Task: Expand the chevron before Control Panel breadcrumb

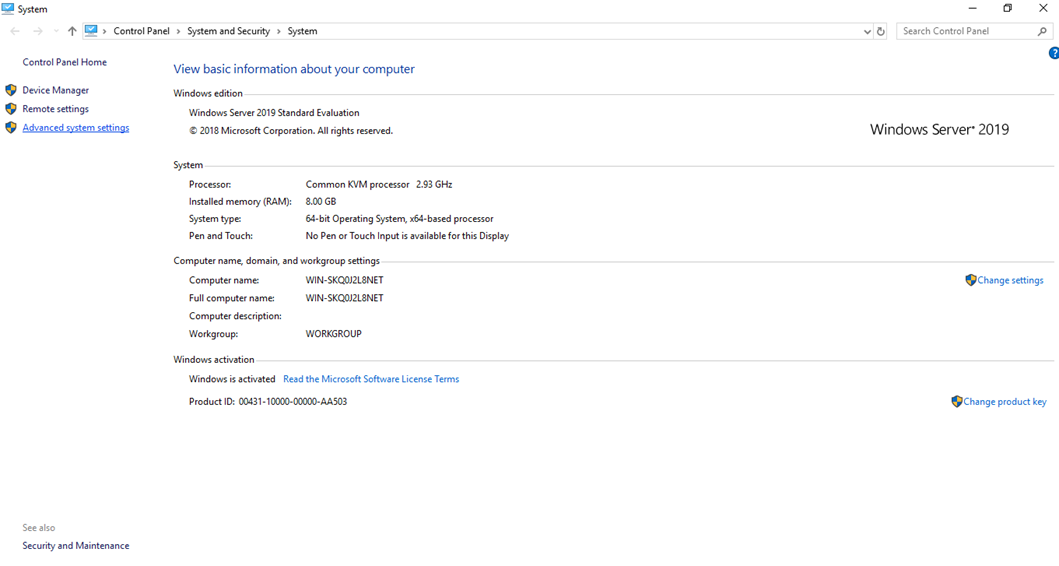Action: tap(105, 31)
